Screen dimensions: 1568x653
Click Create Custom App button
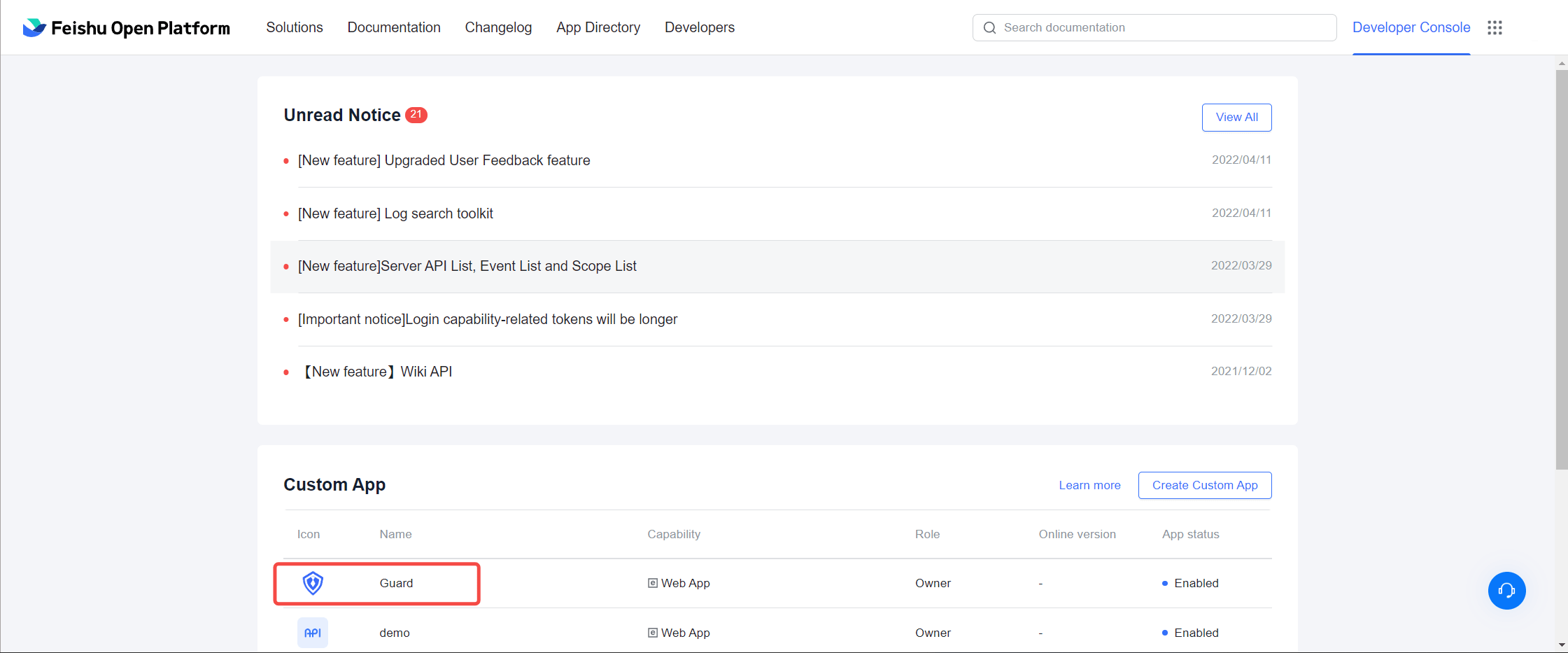coord(1204,485)
